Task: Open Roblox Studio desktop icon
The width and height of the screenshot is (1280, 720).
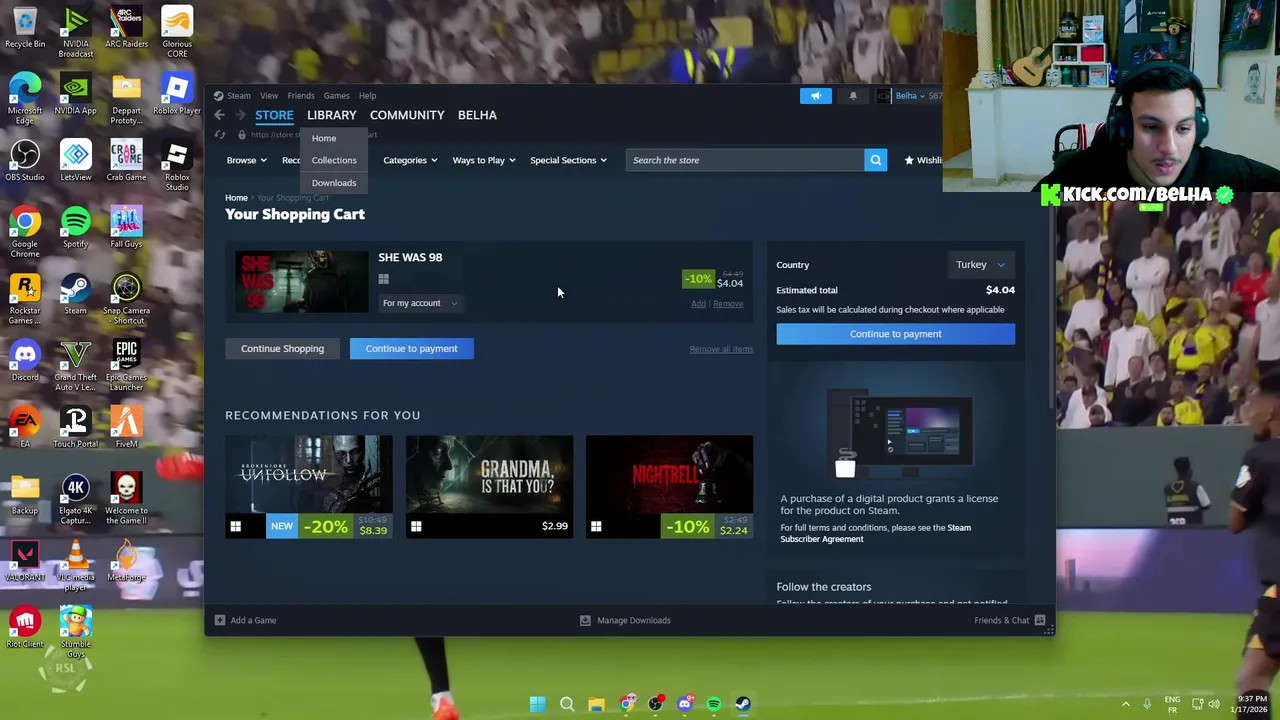Action: 177,165
